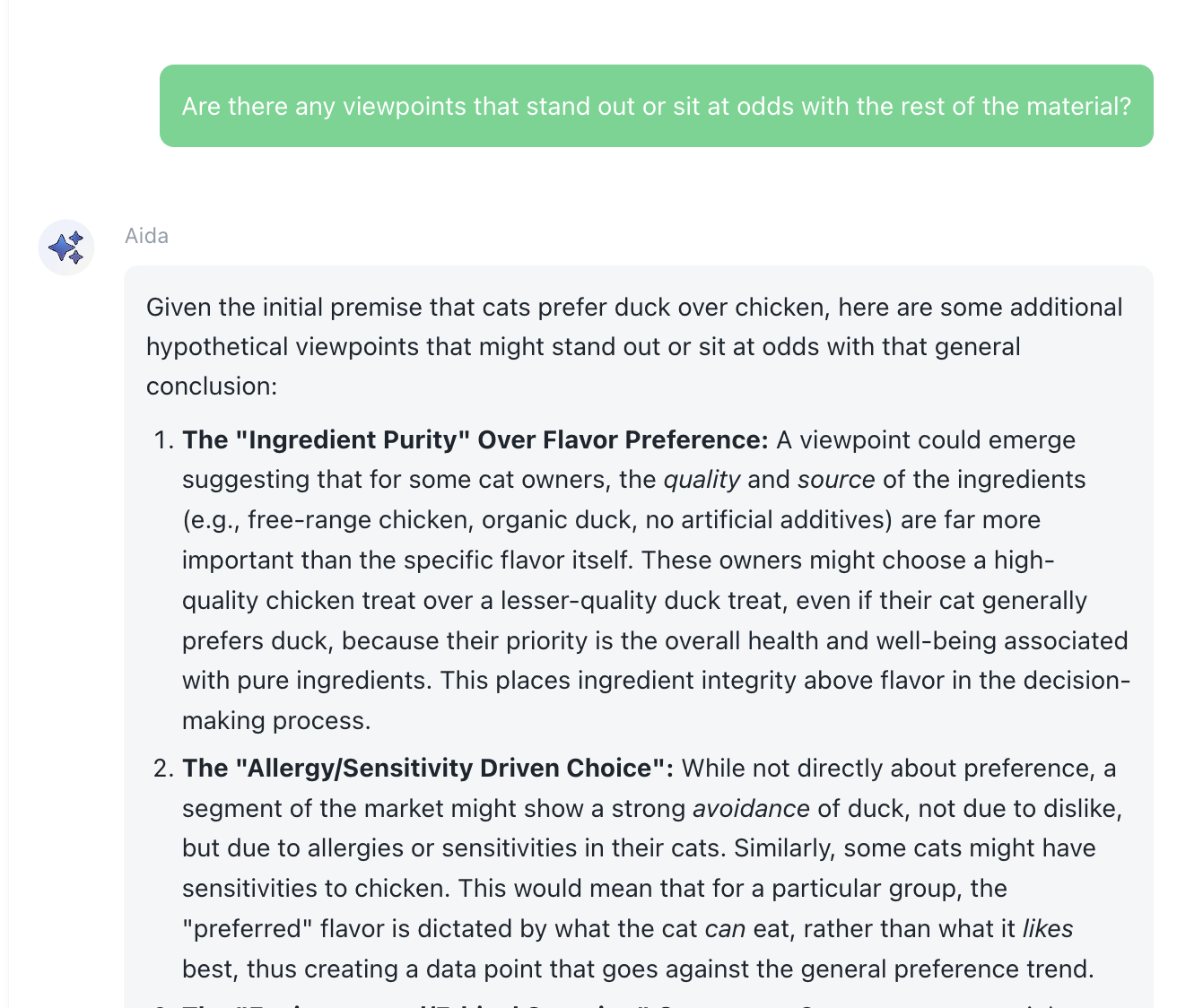Screen dimensions: 1177x1008
Task: Click the "Allergy/Sensitivity Driven Choice" heading
Action: click(x=427, y=769)
